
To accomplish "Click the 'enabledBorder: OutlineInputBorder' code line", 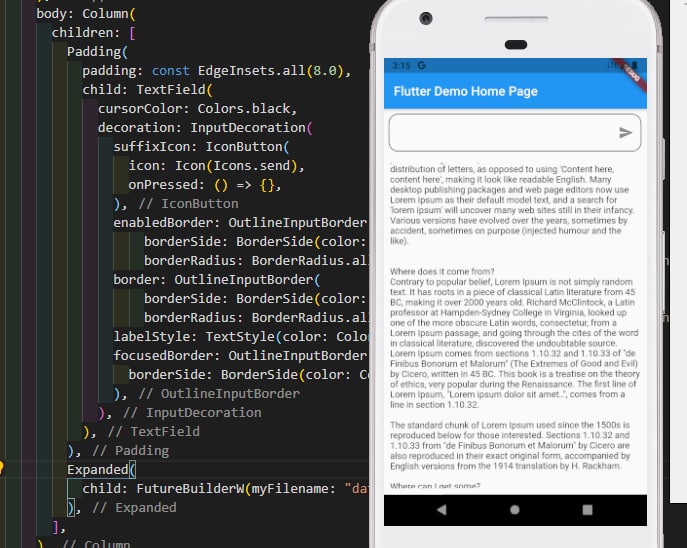I will pyautogui.click(x=240, y=223).
